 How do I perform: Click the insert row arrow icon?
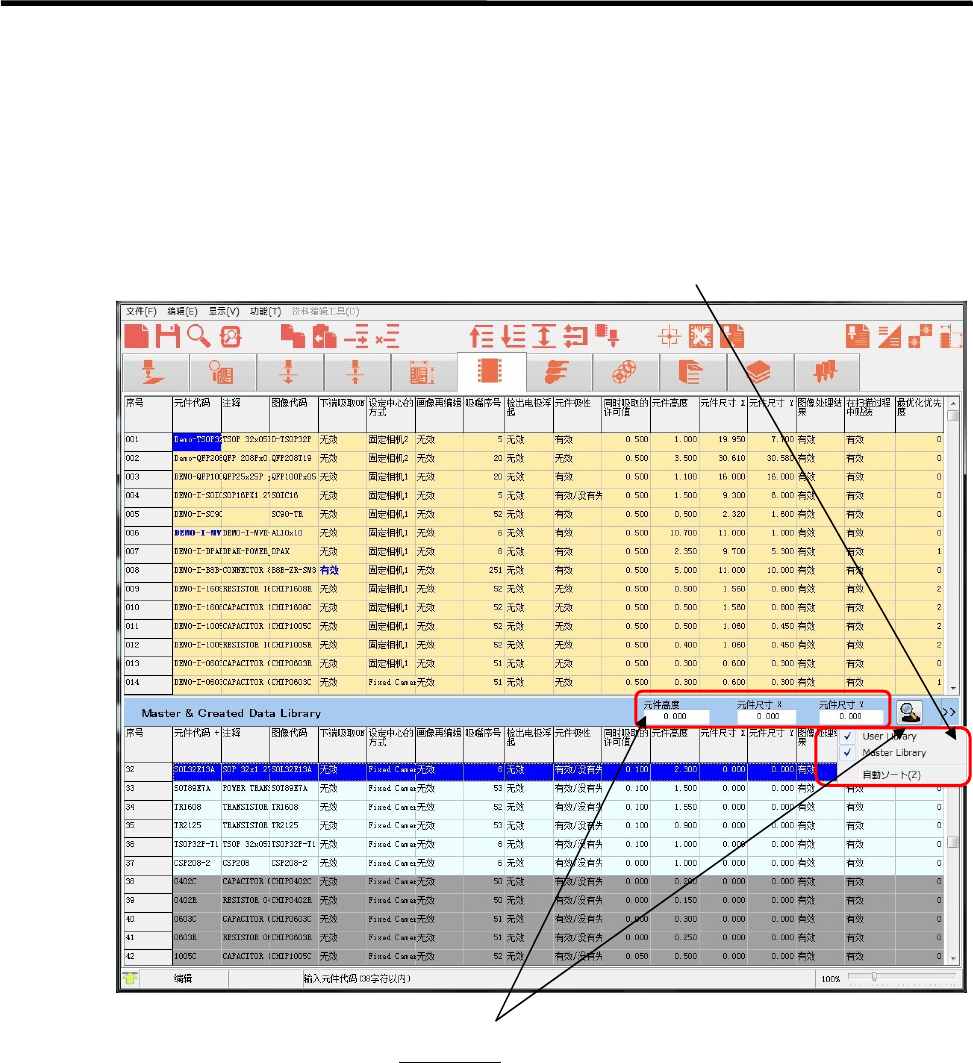(x=357, y=336)
